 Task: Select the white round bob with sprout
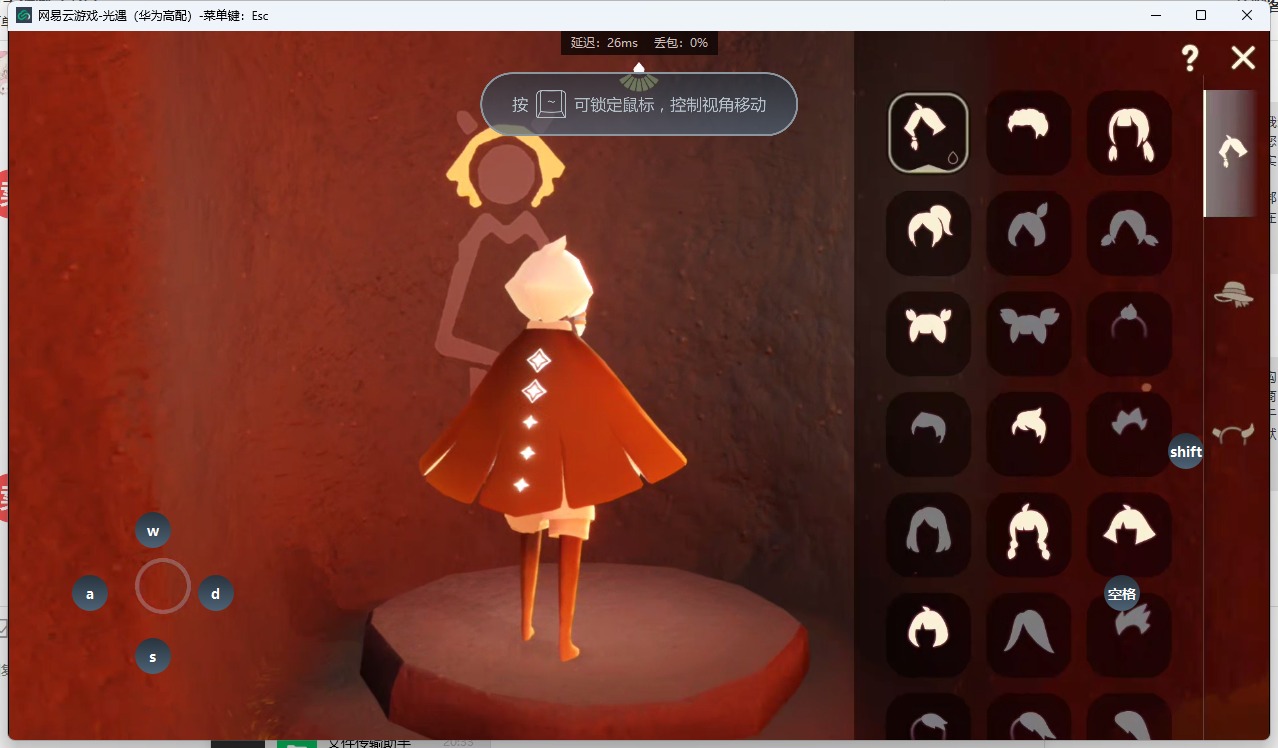coord(928,634)
